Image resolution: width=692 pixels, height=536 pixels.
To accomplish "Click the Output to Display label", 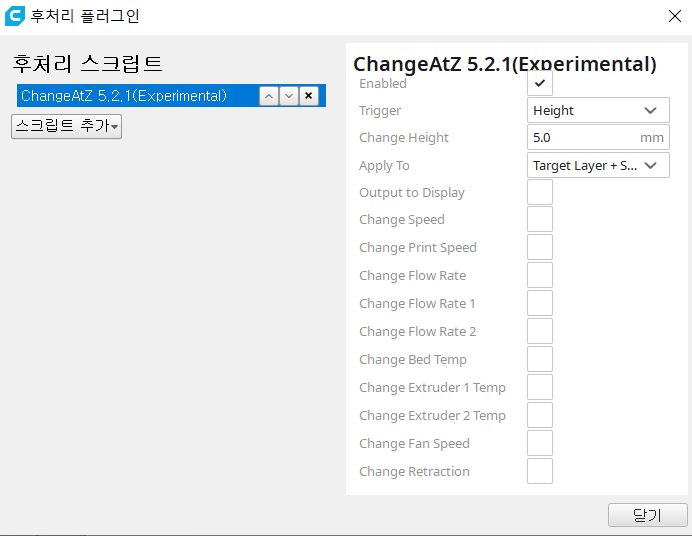I will [412, 193].
